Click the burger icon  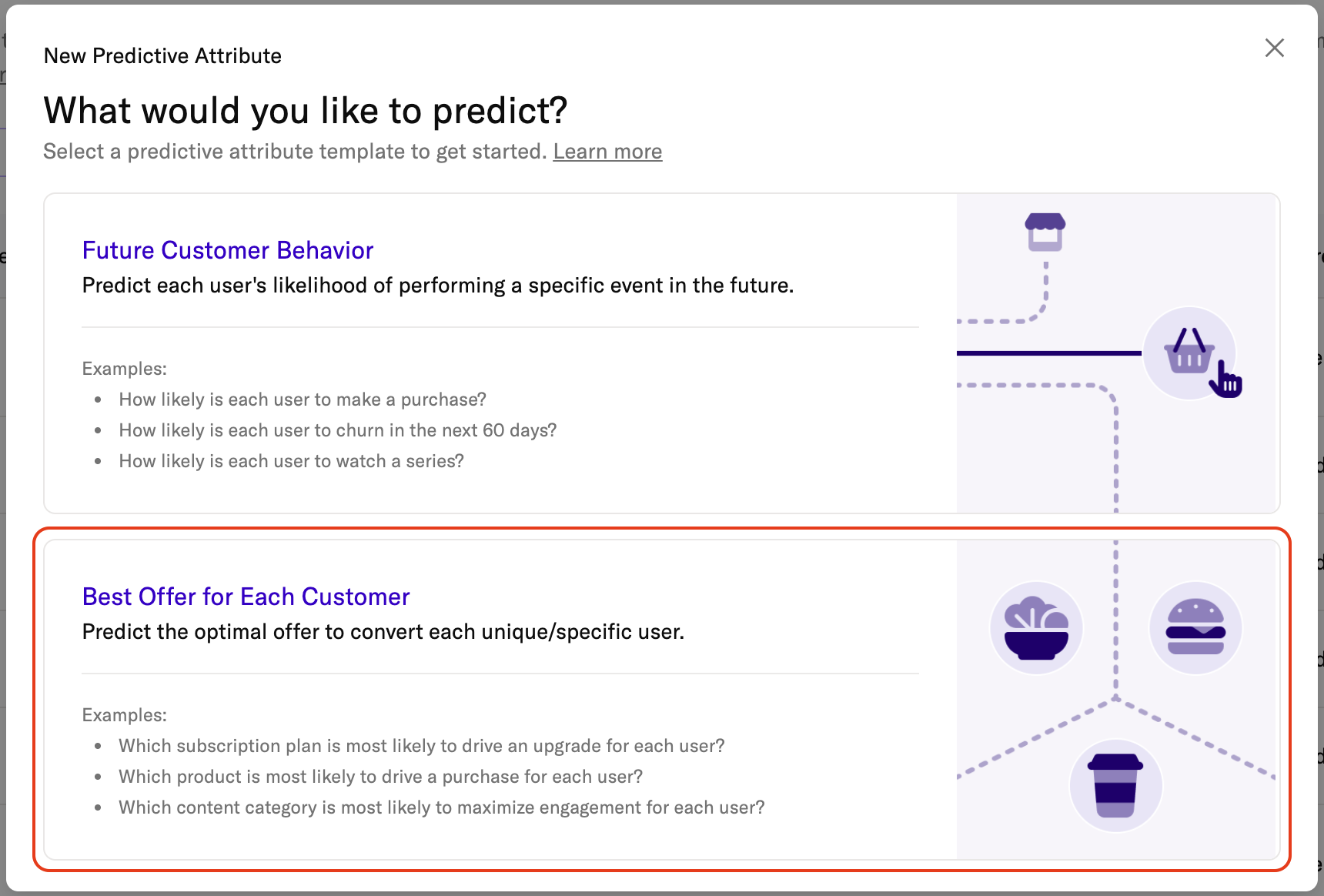point(1195,627)
